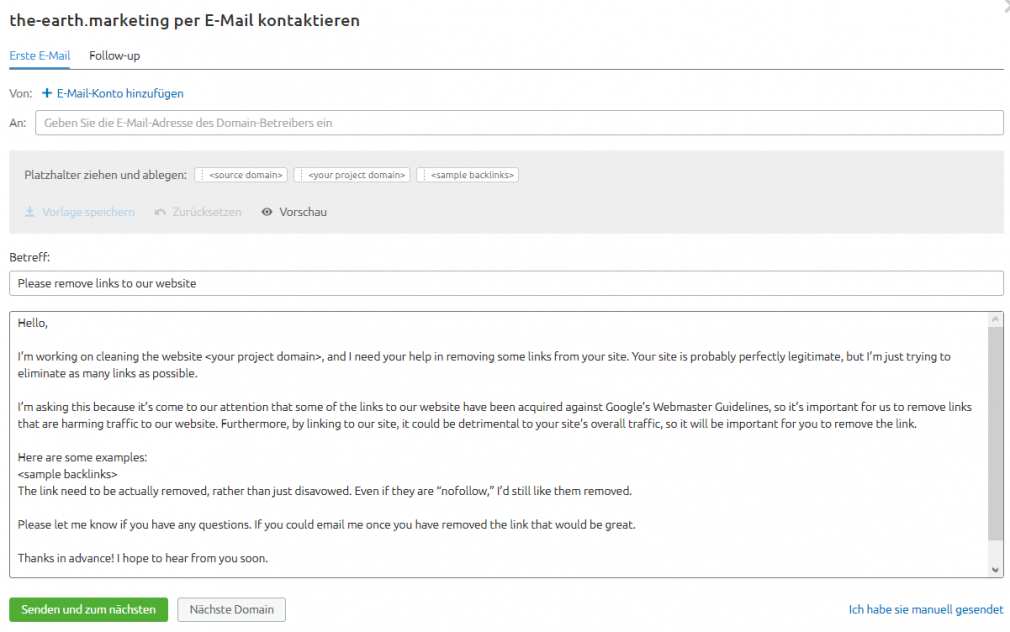Image resolution: width=1010 pixels, height=632 pixels.
Task: Click inside the email body text area
Action: [499, 445]
